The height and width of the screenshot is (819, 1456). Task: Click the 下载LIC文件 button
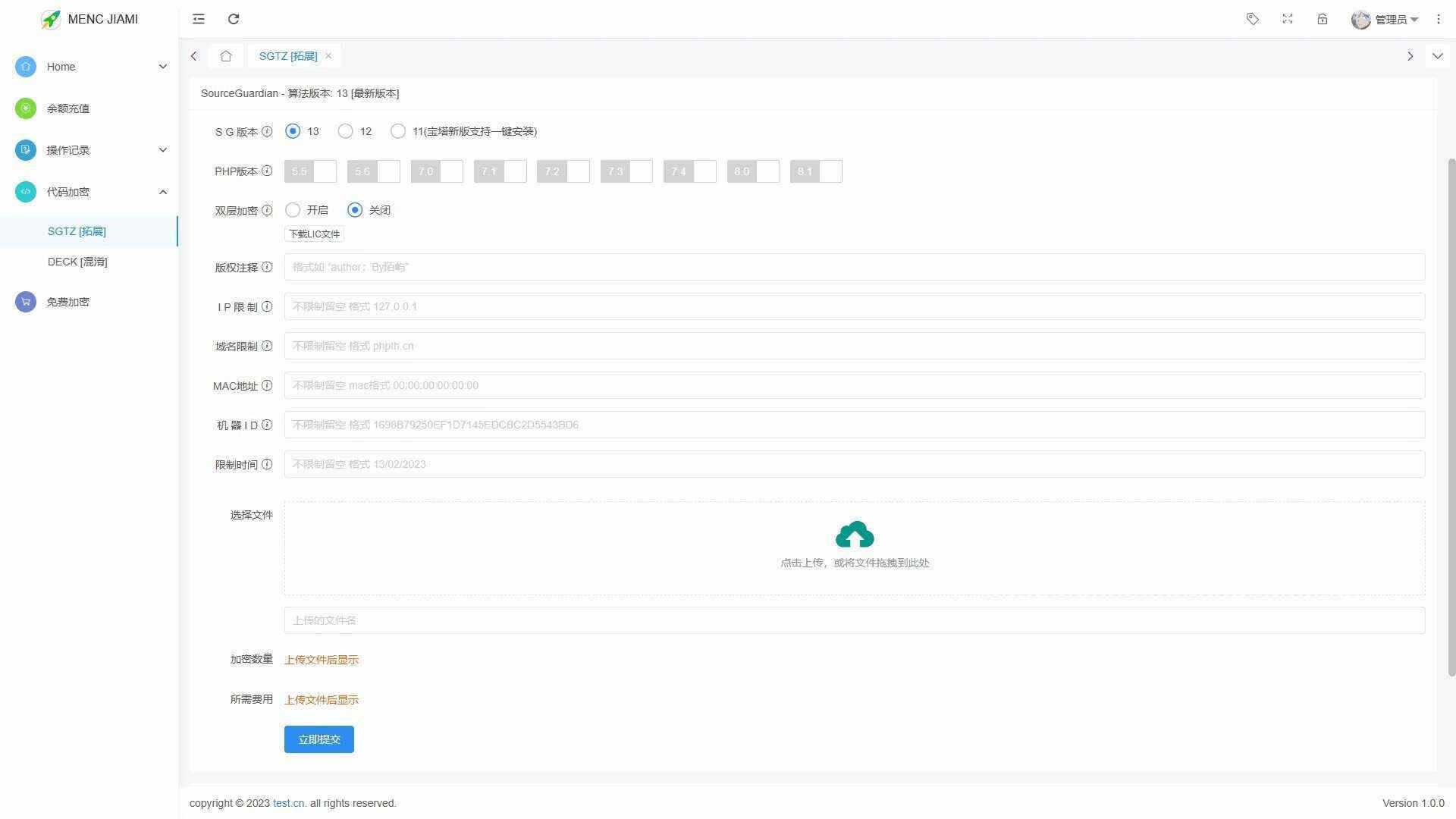314,234
